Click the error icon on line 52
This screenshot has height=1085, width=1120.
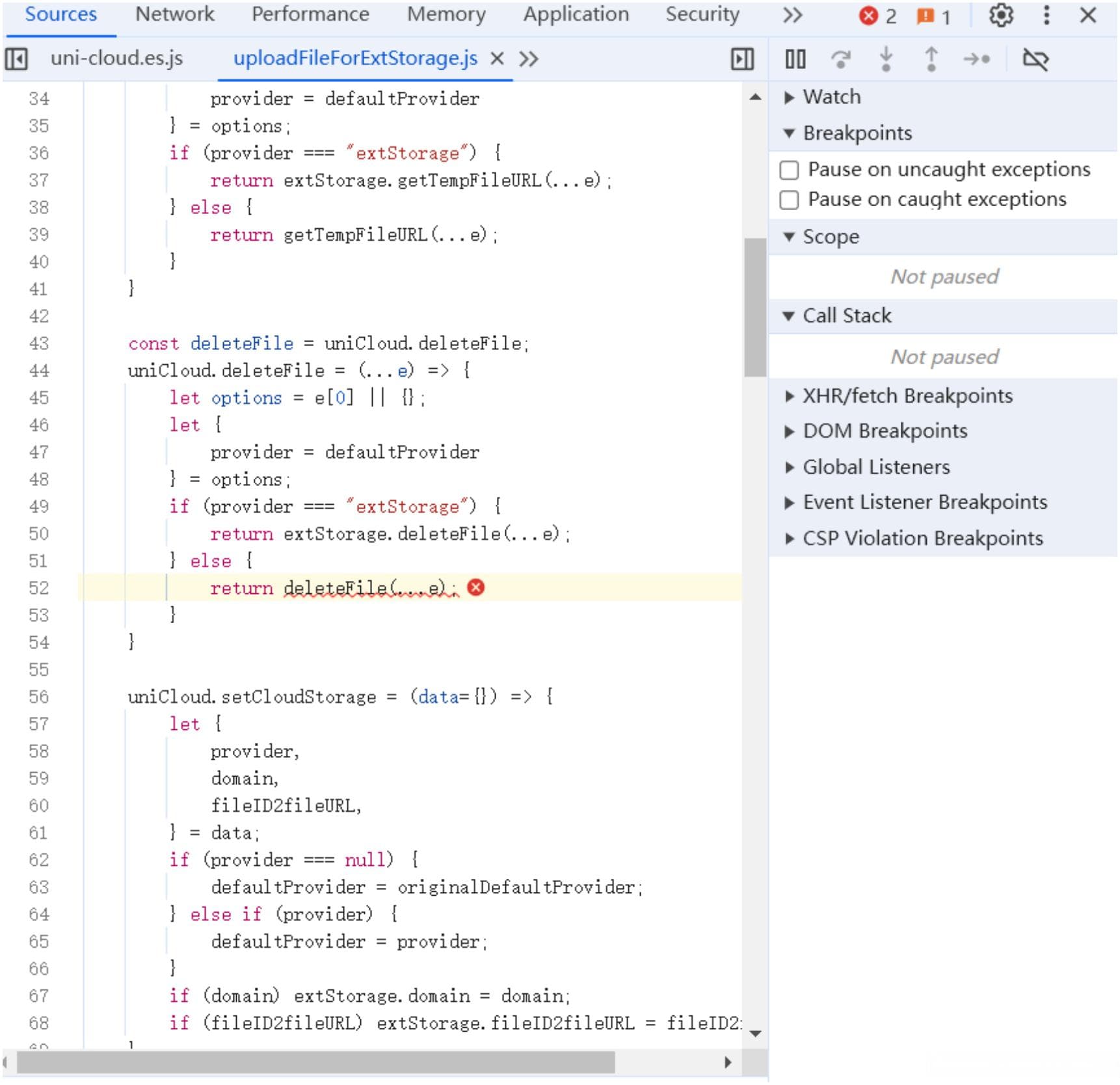[x=476, y=587]
